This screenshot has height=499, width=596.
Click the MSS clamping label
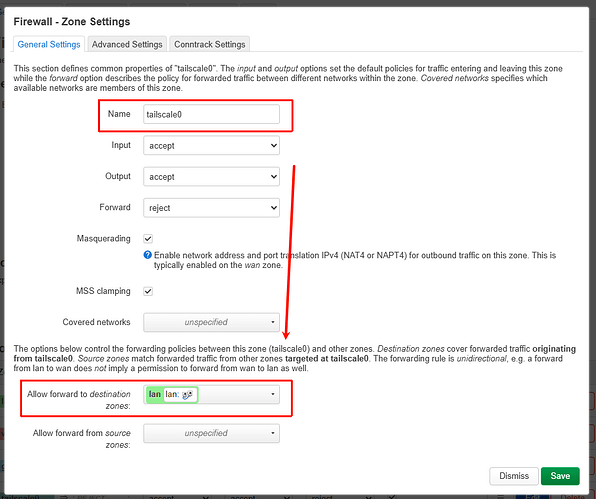103,291
